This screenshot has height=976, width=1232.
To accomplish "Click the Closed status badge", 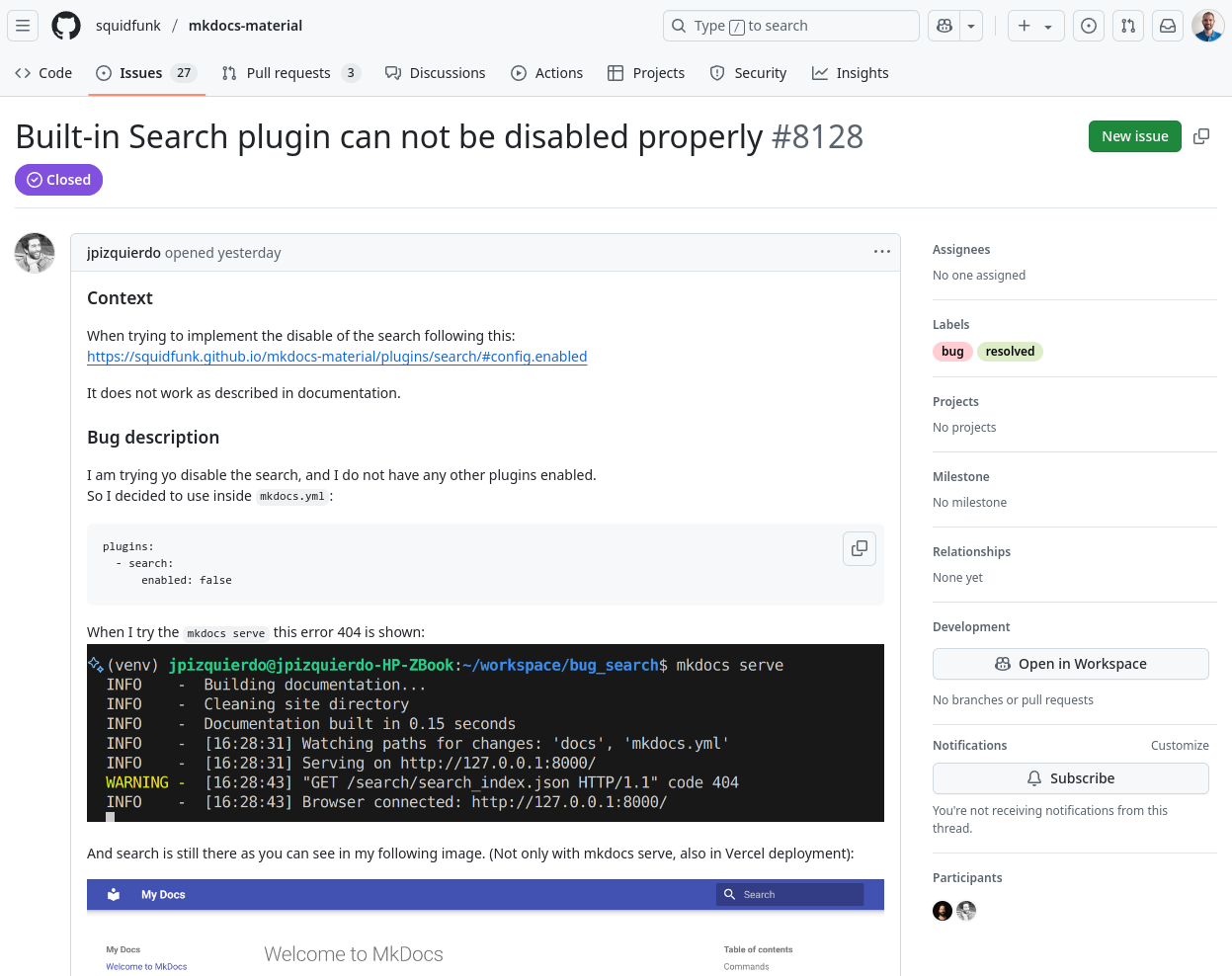I will click(x=58, y=180).
